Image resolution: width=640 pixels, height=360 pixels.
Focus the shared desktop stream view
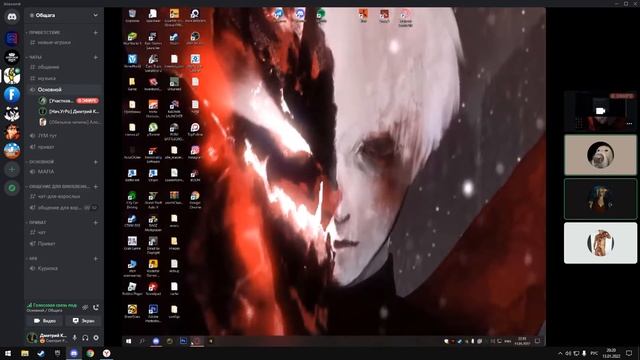[x=334, y=177]
